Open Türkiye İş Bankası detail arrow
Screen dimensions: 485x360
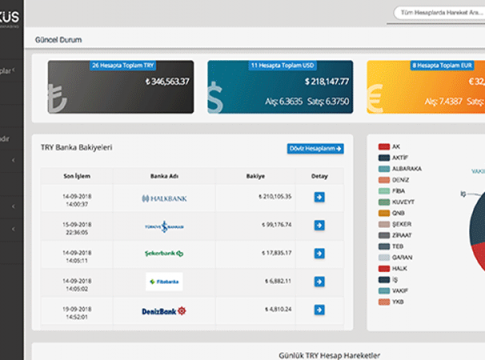(x=319, y=225)
